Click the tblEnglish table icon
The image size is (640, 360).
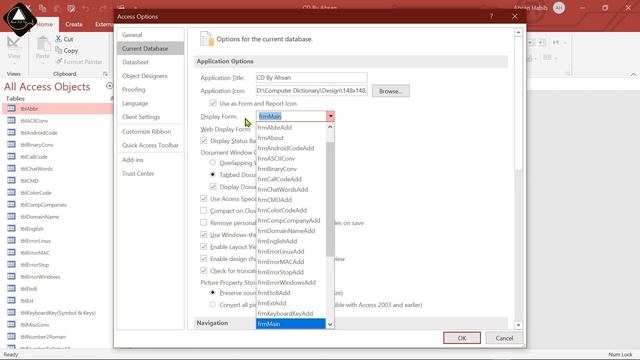pyautogui.click(x=11, y=229)
